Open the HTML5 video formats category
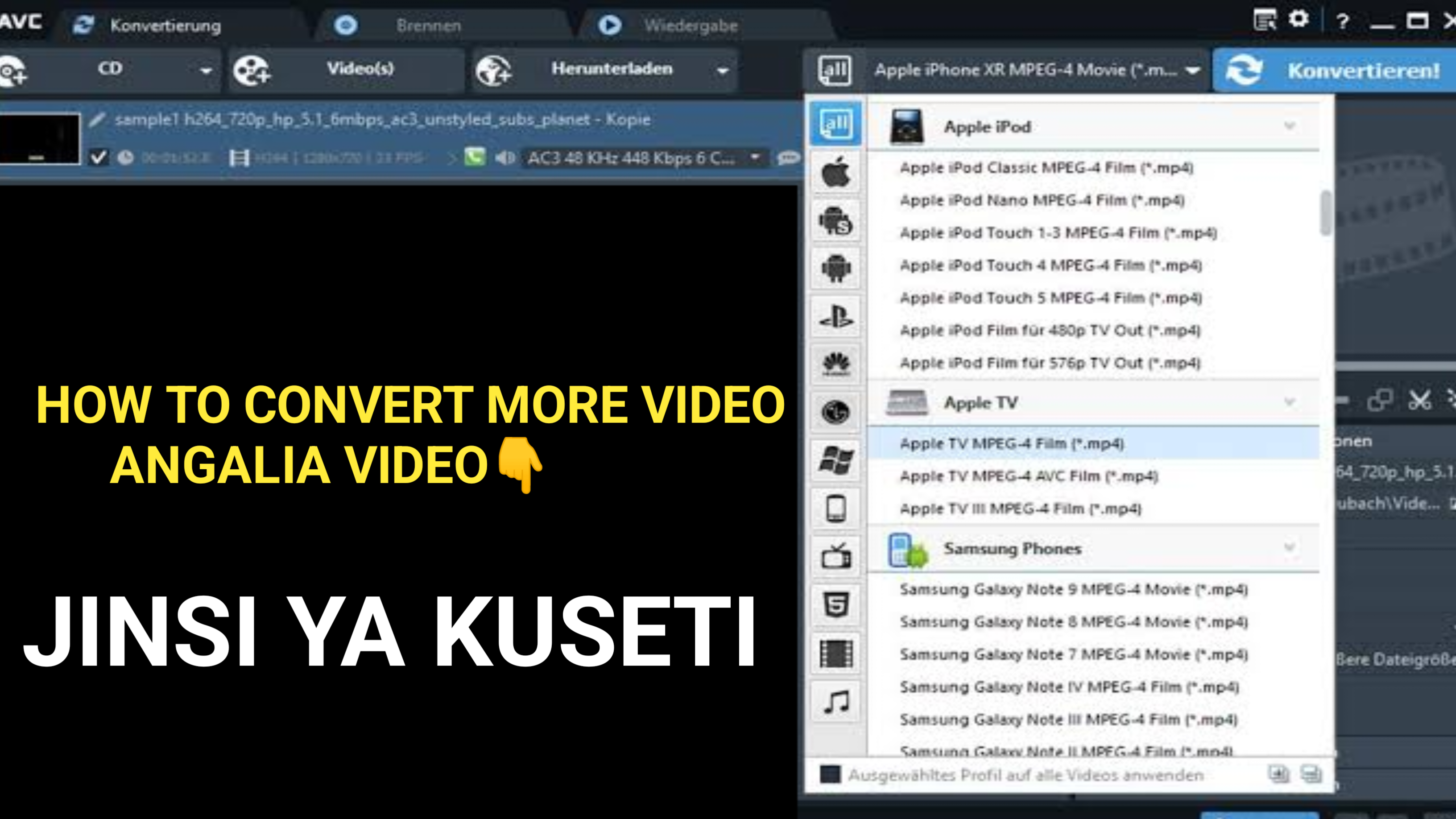The image size is (1456, 819). coord(836,605)
